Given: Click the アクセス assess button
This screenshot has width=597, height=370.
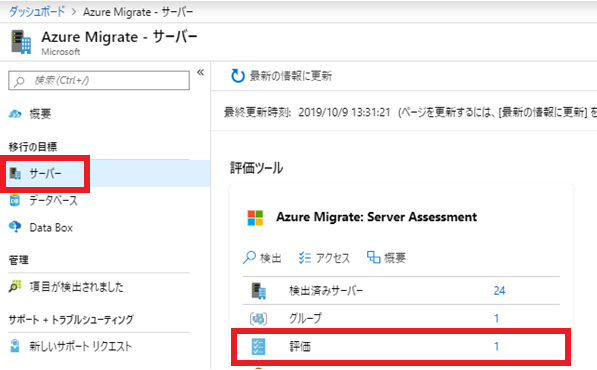Looking at the screenshot, I should (x=324, y=258).
